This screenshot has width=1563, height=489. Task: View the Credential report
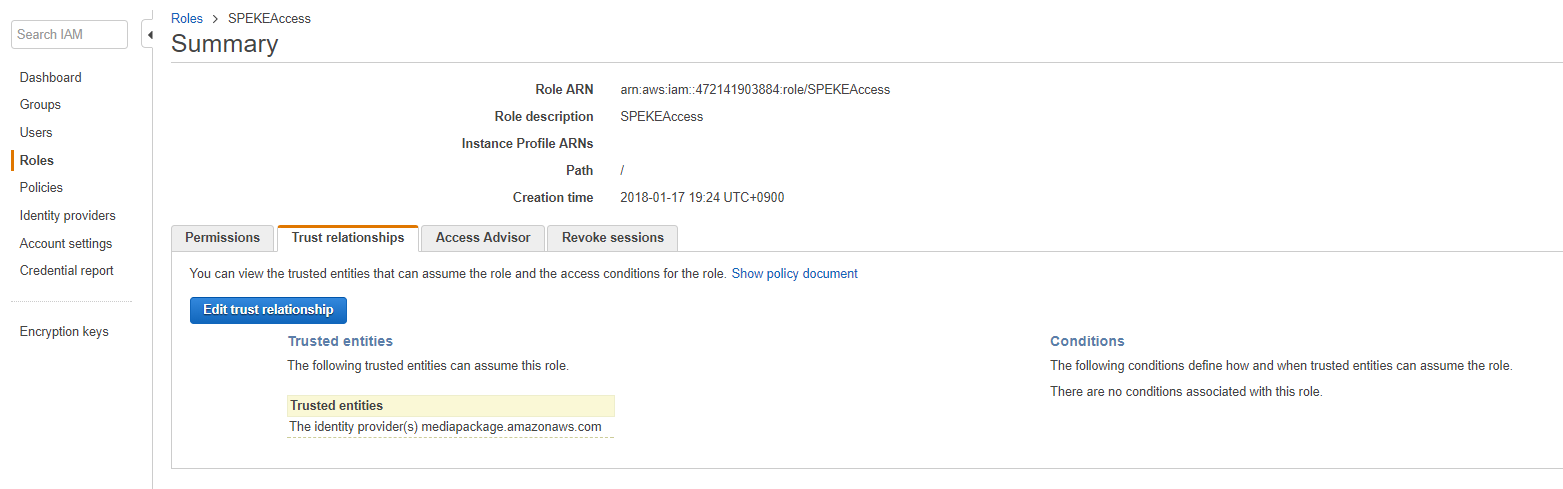[x=66, y=271]
